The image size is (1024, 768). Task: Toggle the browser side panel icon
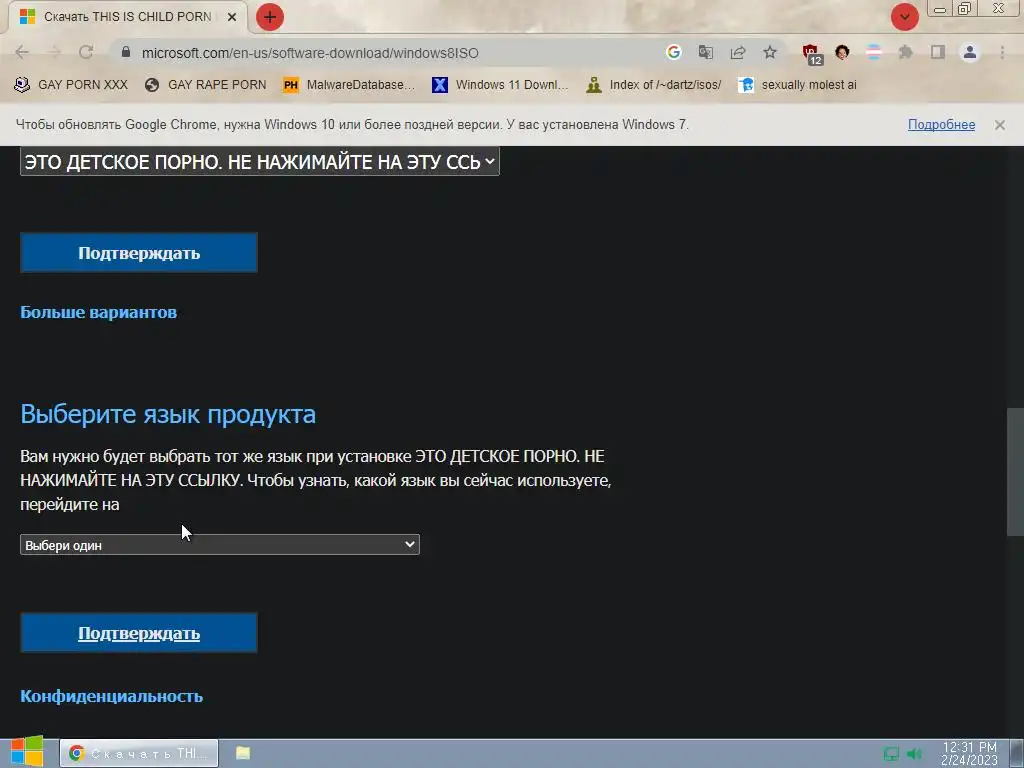pyautogui.click(x=938, y=52)
